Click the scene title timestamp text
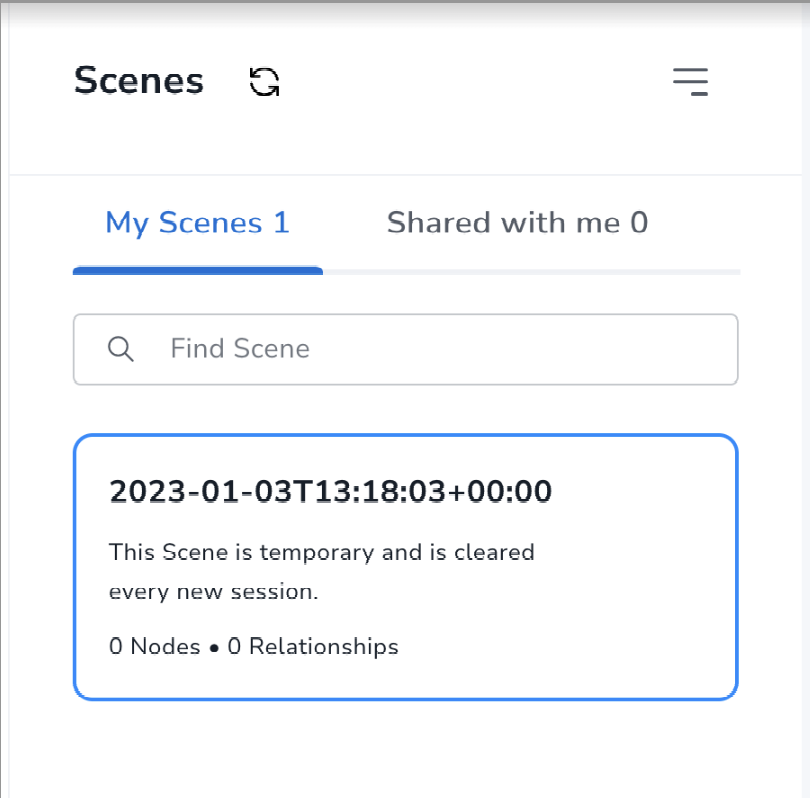The height and width of the screenshot is (798, 810). pyautogui.click(x=330, y=492)
